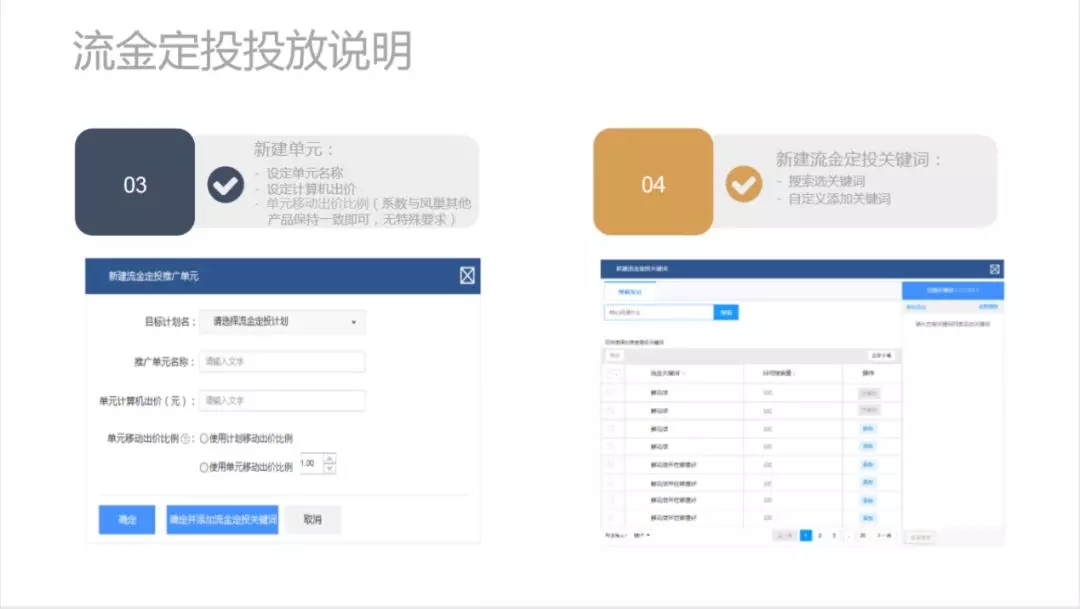Click the 搜索 search button in keyword dialog
The width and height of the screenshot is (1080, 609).
(726, 312)
